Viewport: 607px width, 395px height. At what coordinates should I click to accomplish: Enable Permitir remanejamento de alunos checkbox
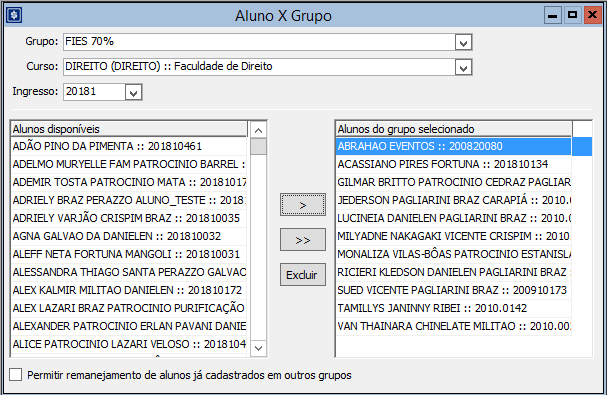pyautogui.click(x=15, y=375)
